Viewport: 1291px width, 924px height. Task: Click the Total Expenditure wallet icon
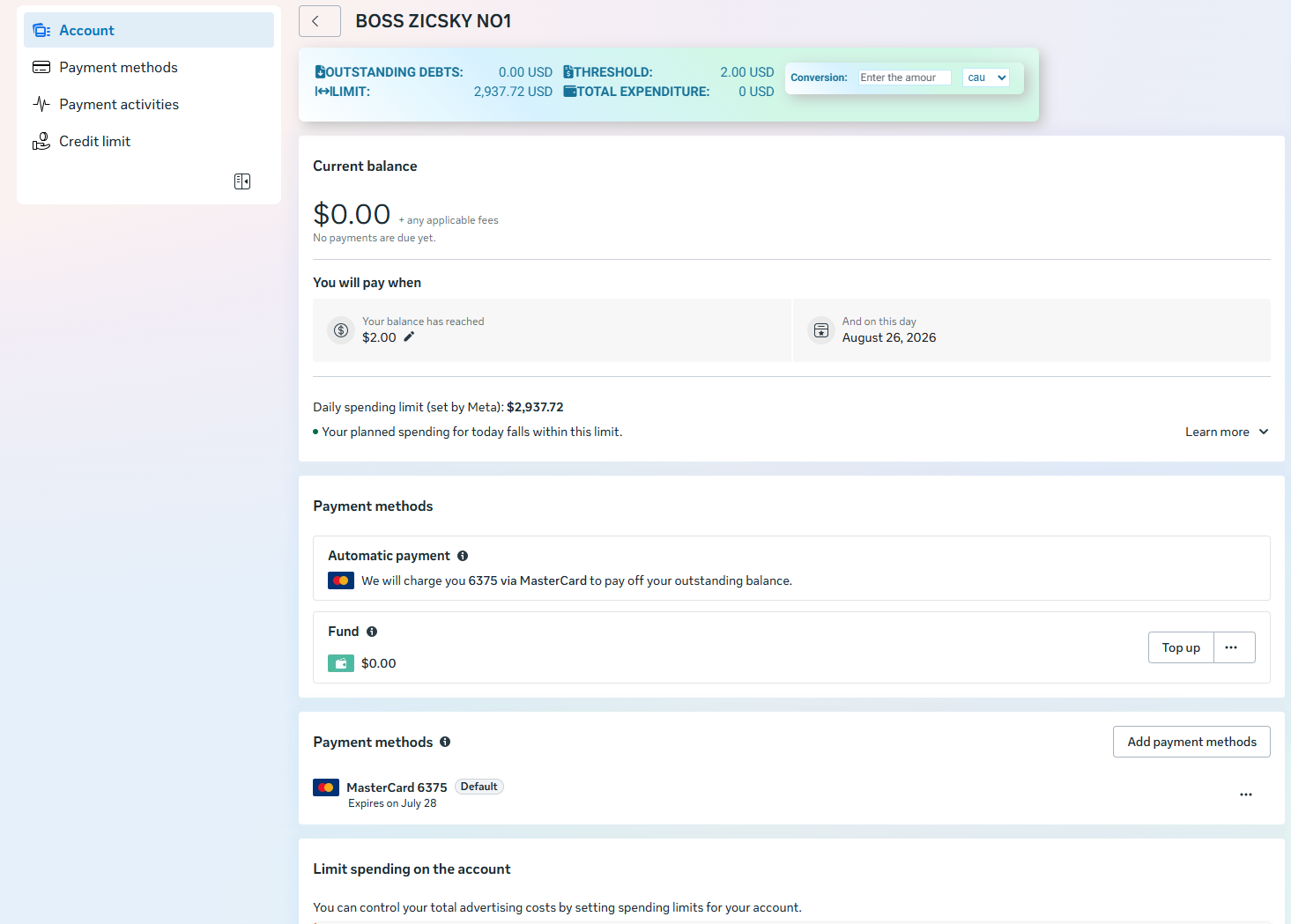[x=570, y=92]
